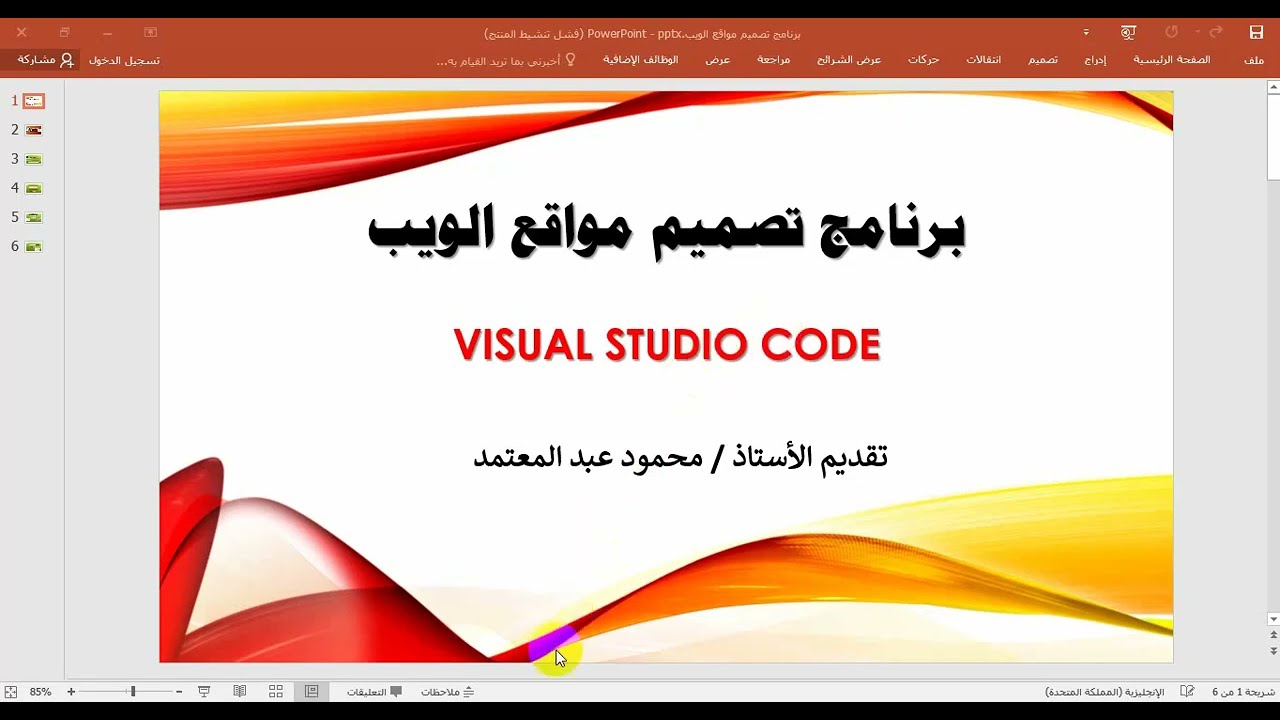The width and height of the screenshot is (1280, 720).
Task: Switch to Normal view icon
Action: coord(312,691)
